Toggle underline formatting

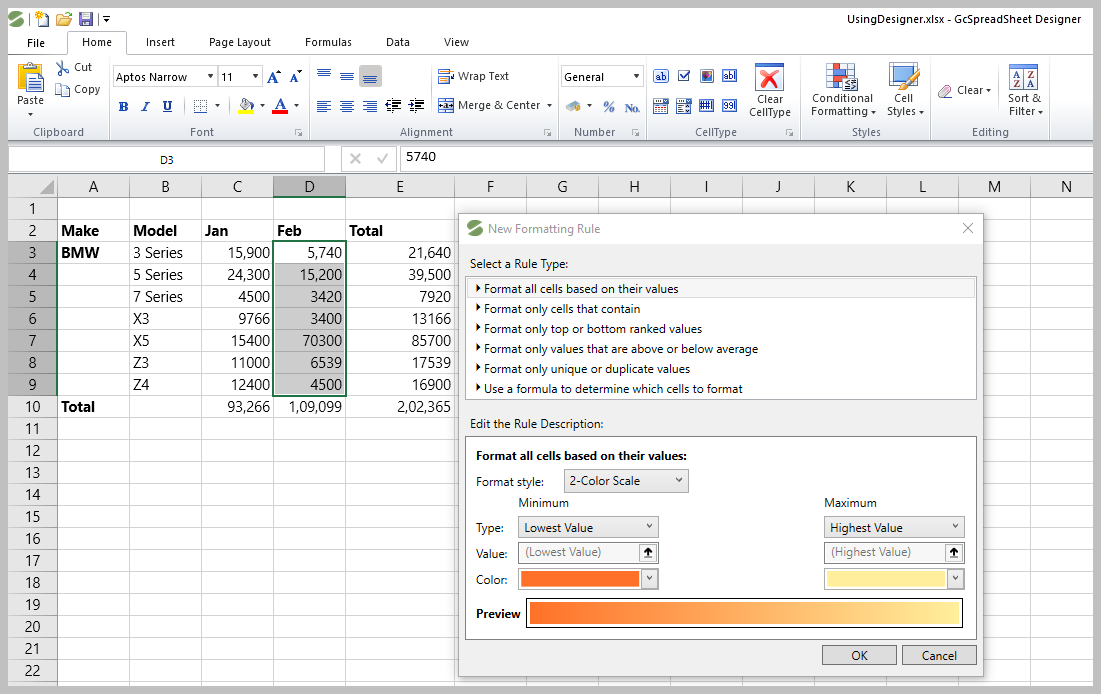click(167, 106)
